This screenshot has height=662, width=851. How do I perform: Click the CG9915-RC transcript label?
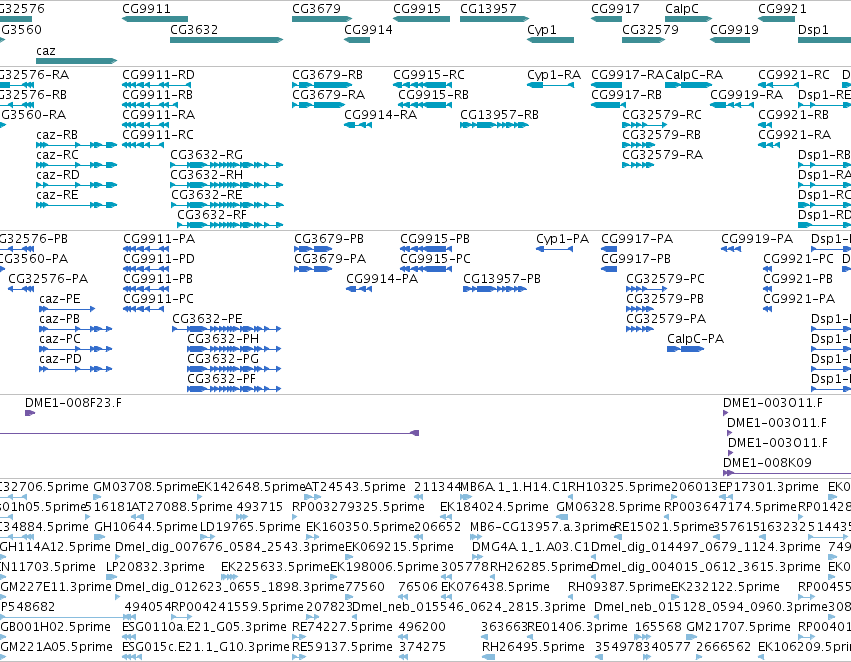(x=429, y=75)
